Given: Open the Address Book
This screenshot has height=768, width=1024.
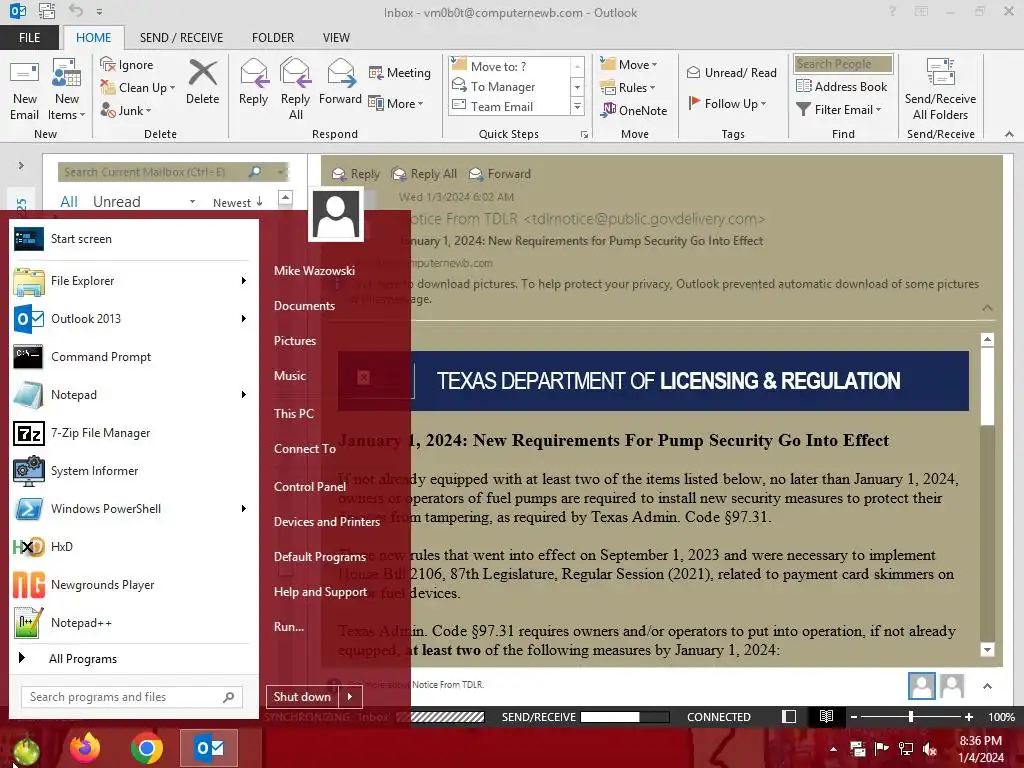Looking at the screenshot, I should [x=841, y=86].
